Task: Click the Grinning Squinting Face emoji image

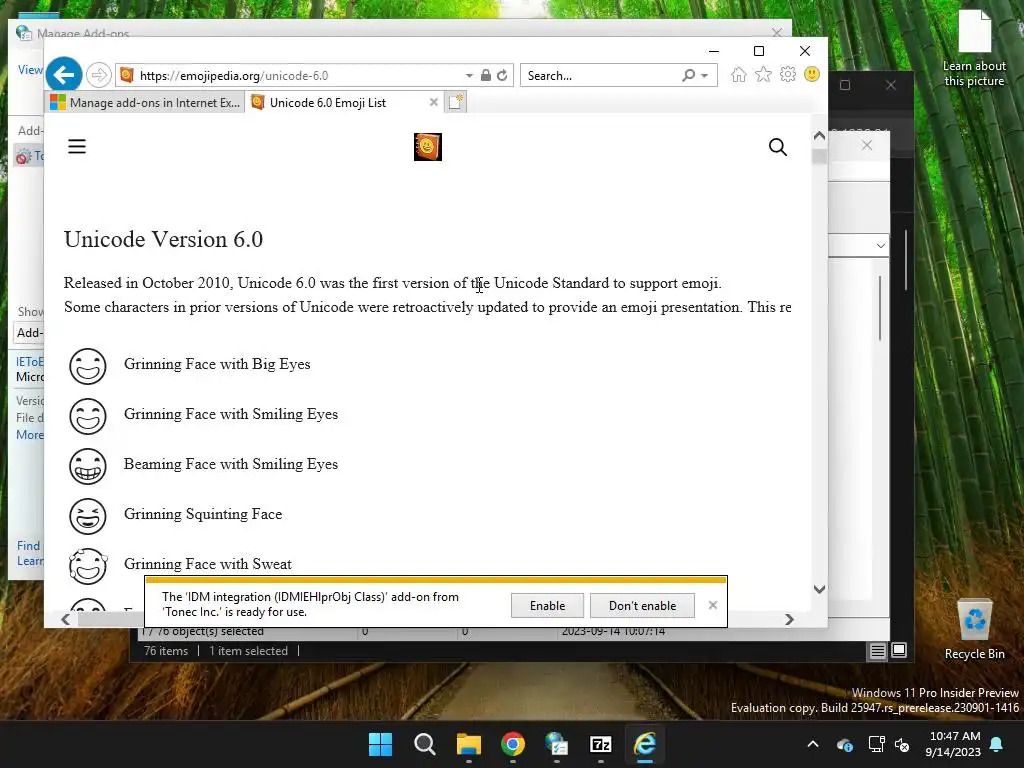Action: [88, 515]
